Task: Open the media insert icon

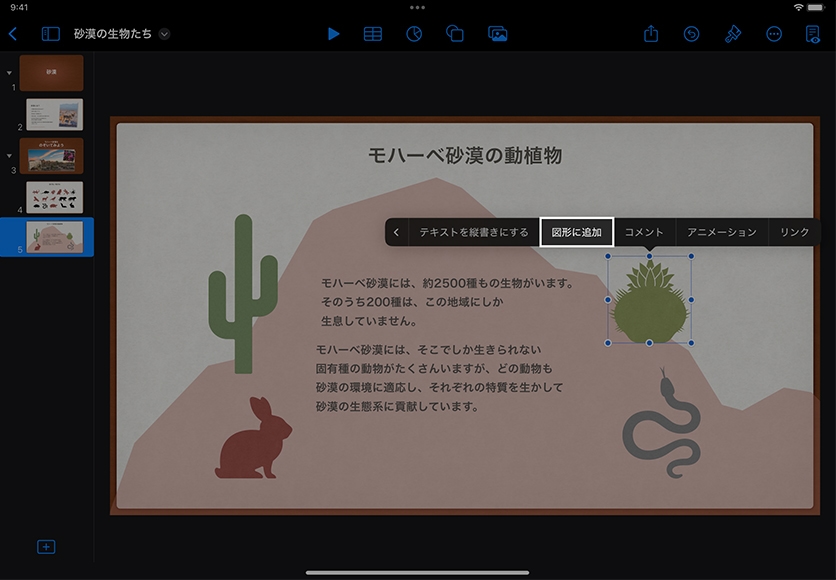Action: point(497,33)
